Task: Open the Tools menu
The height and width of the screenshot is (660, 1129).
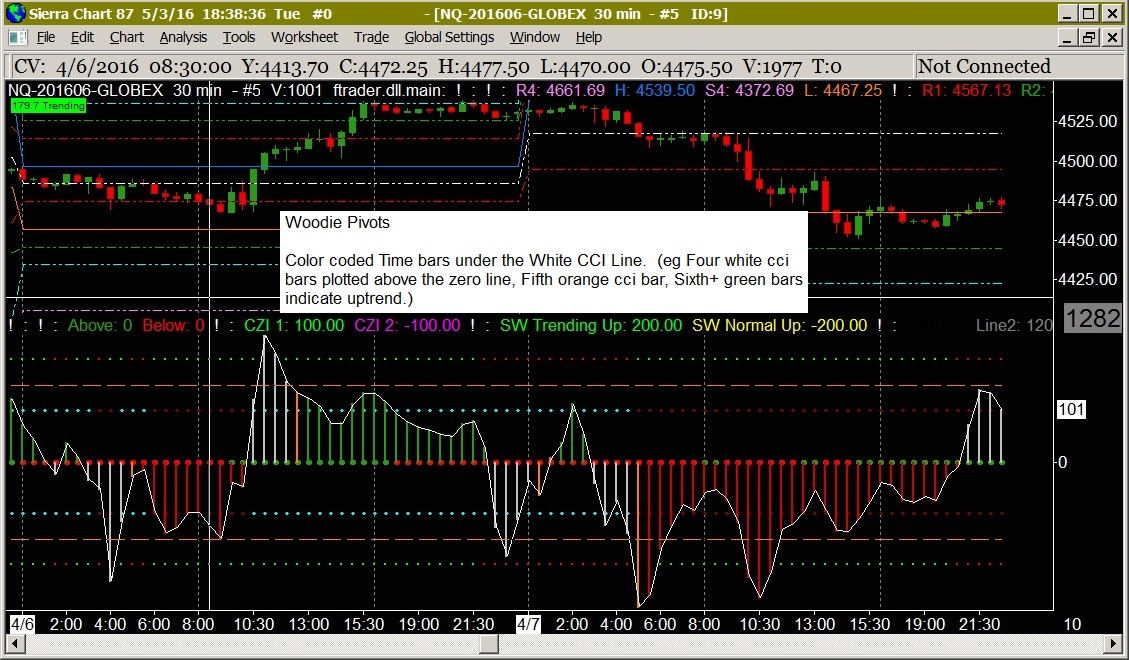Action: [238, 37]
